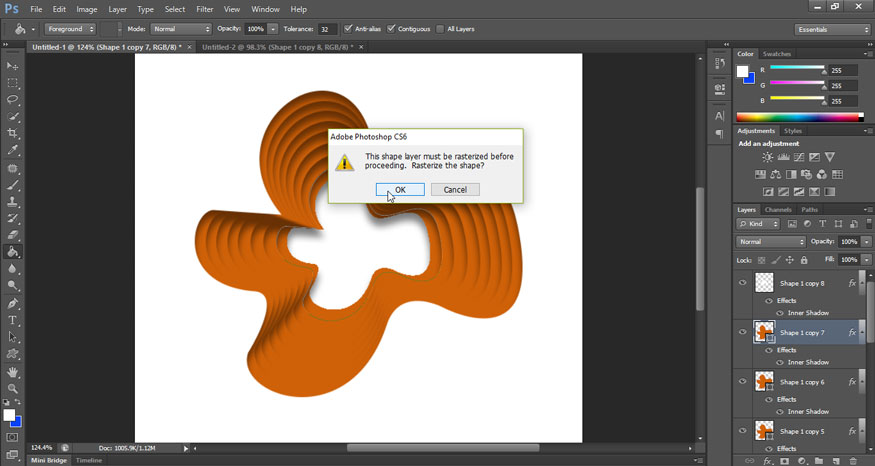Select the Clone Stamp tool
This screenshot has width=875, height=466.
[12, 202]
